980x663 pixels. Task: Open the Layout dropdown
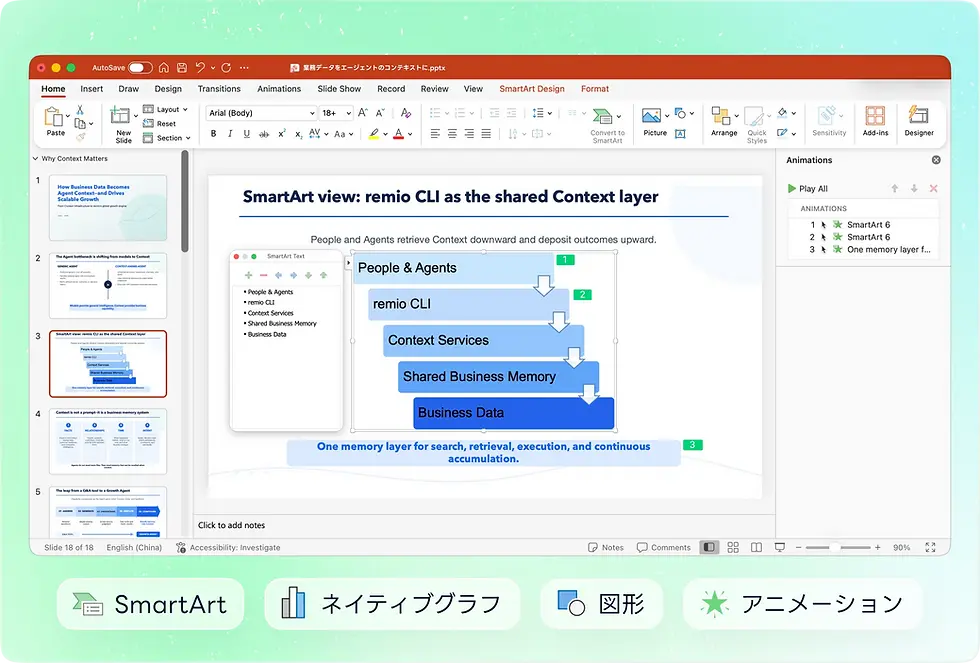point(166,109)
